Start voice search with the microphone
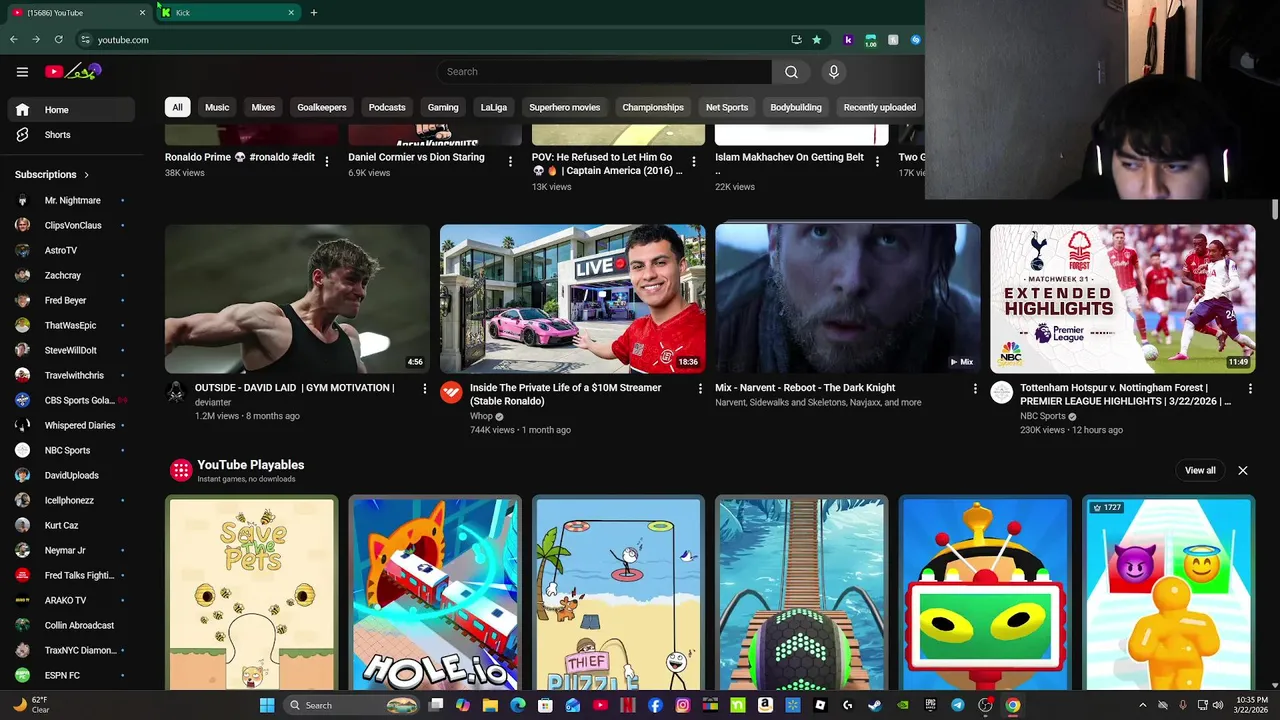The width and height of the screenshot is (1280, 720). 833,72
